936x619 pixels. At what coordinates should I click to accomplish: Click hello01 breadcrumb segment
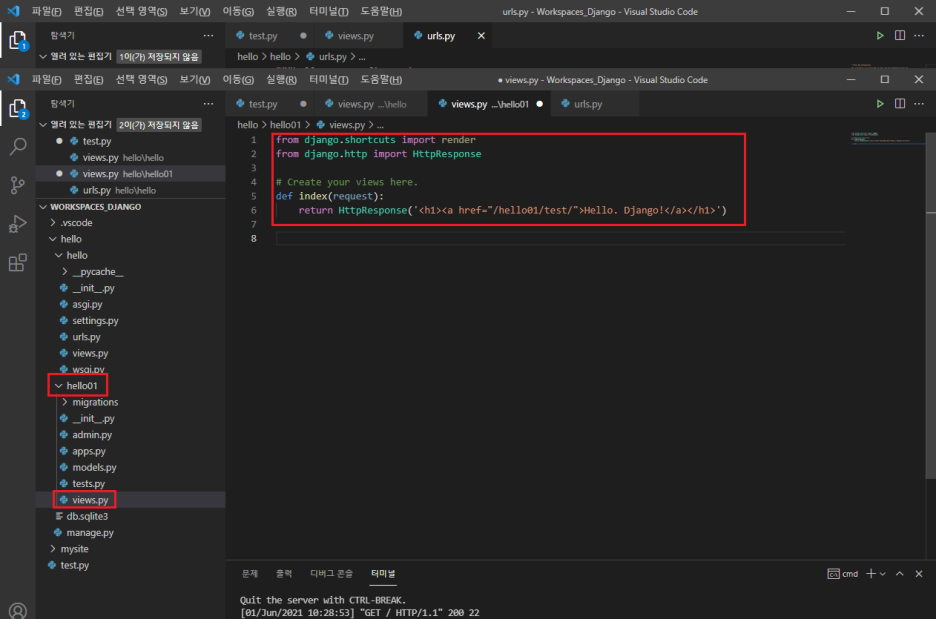(x=285, y=125)
